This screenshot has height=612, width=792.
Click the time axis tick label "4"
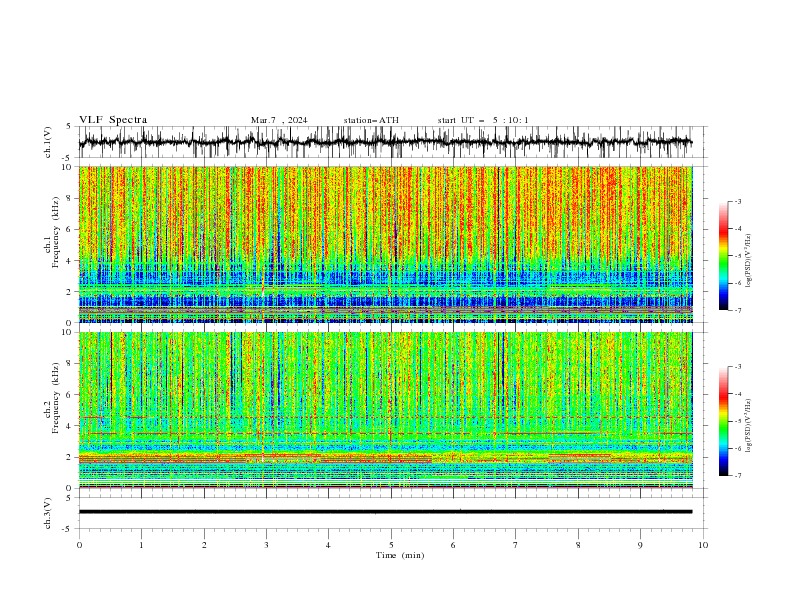(328, 545)
